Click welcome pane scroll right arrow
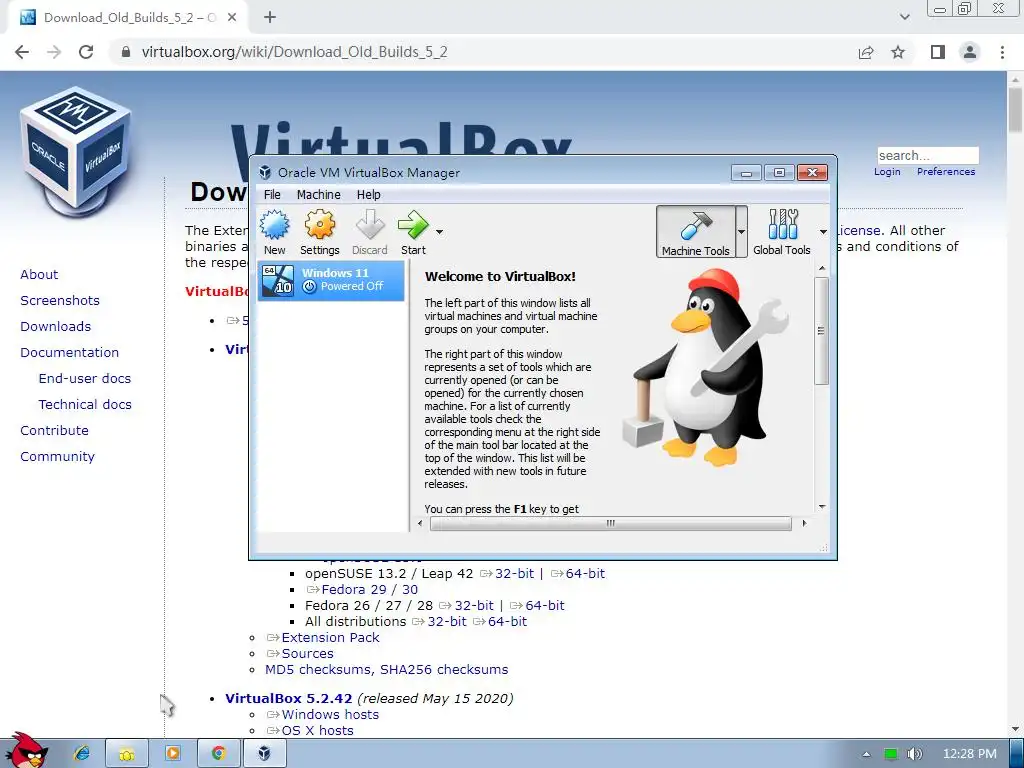Image resolution: width=1024 pixels, height=768 pixels. pyautogui.click(x=804, y=523)
